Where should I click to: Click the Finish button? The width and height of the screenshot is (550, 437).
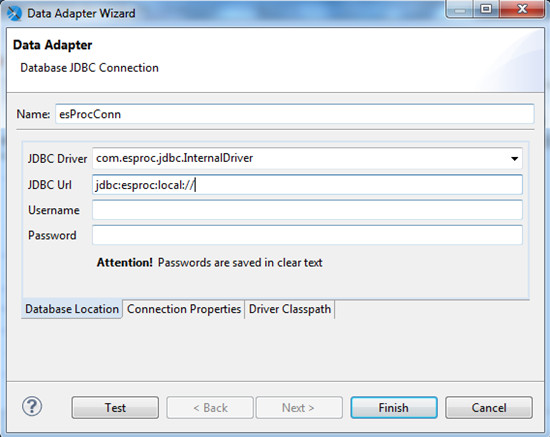pyautogui.click(x=394, y=408)
